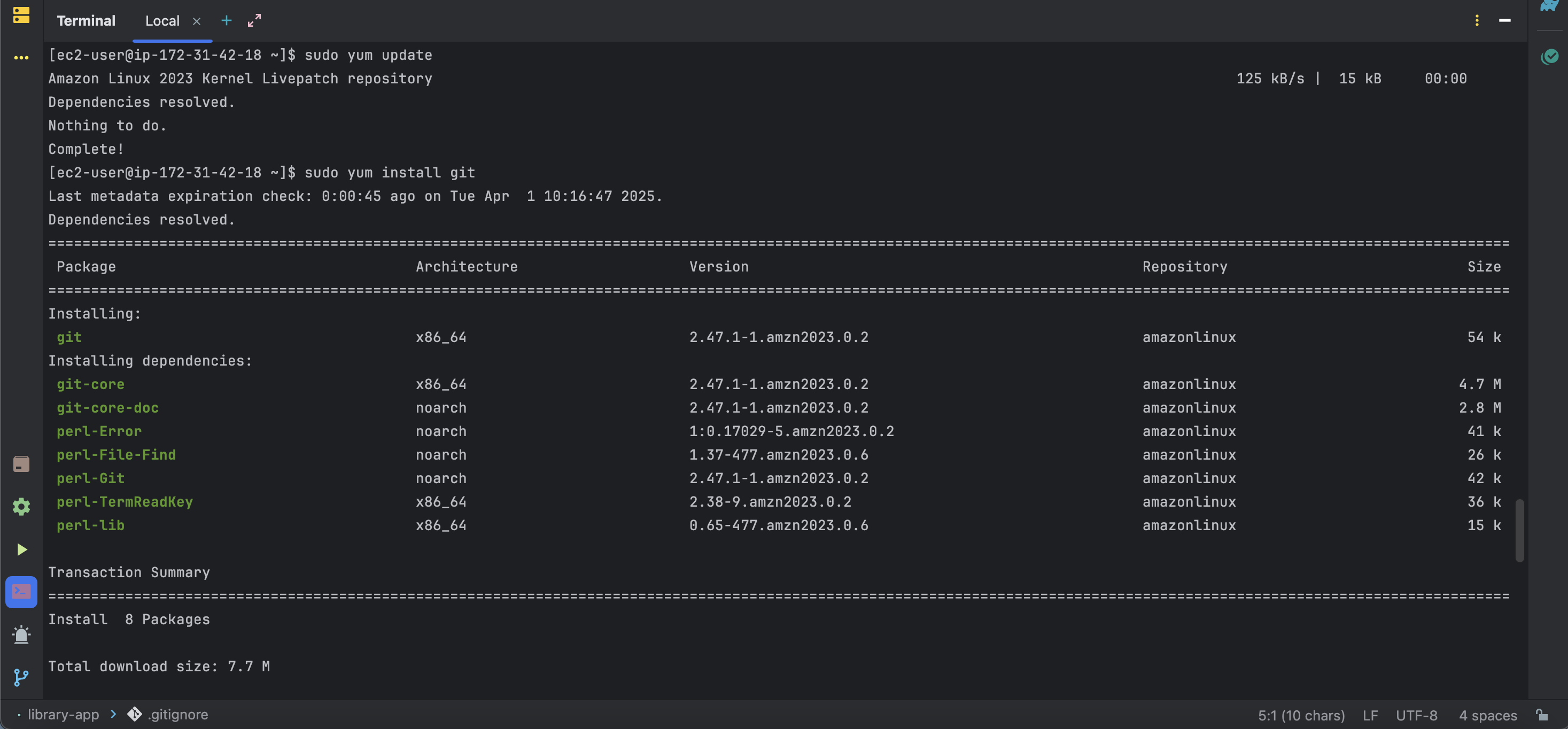This screenshot has width=1568, height=729.
Task: Open the Build tool window icon
Action: coord(21,464)
